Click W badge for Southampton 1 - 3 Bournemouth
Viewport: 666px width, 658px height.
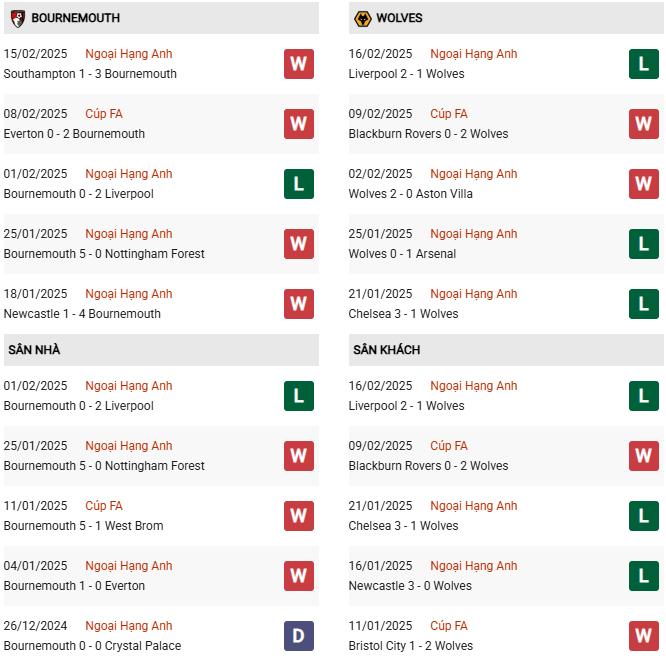(298, 64)
